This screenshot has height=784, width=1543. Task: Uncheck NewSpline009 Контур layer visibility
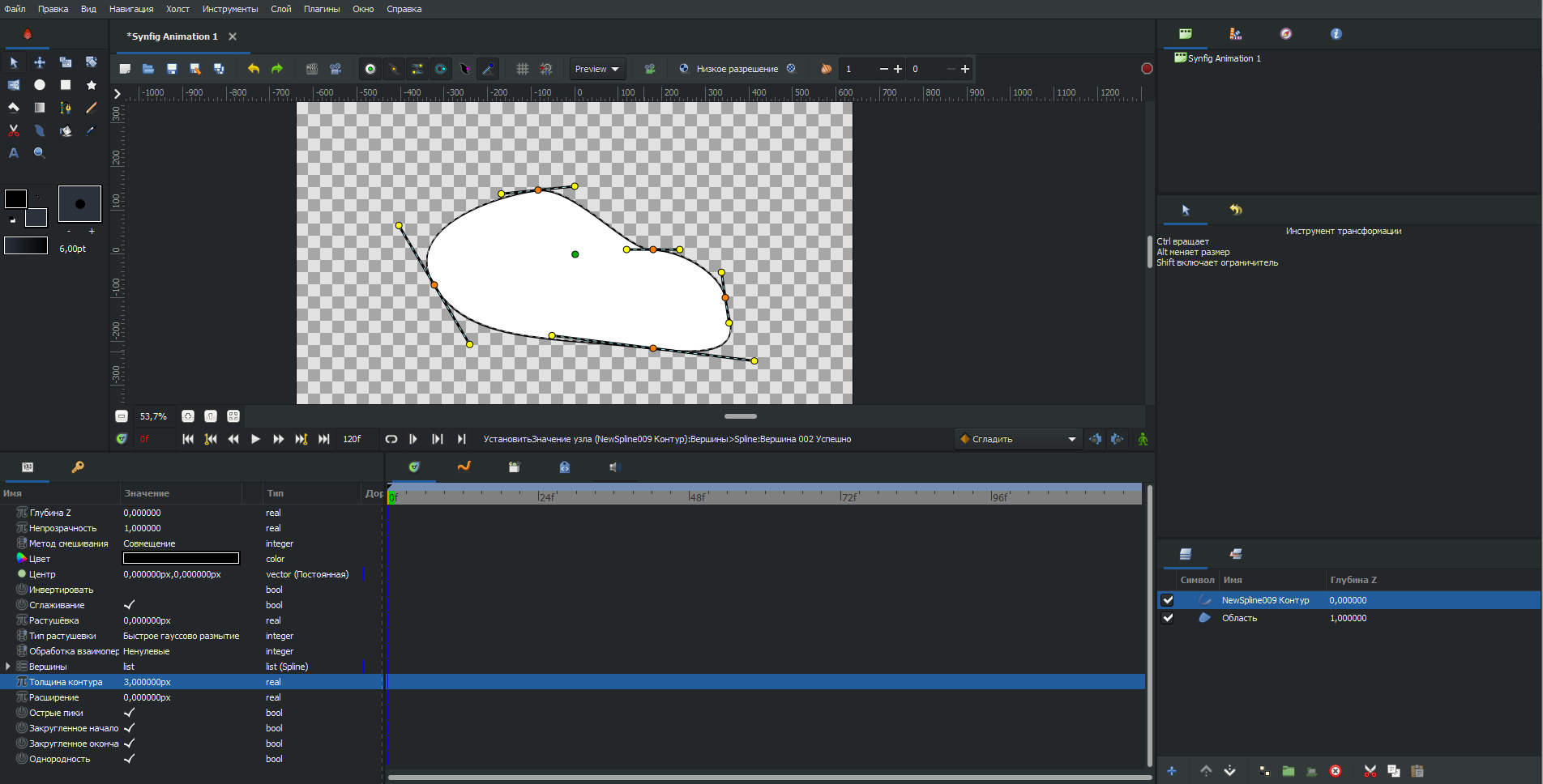click(1167, 600)
